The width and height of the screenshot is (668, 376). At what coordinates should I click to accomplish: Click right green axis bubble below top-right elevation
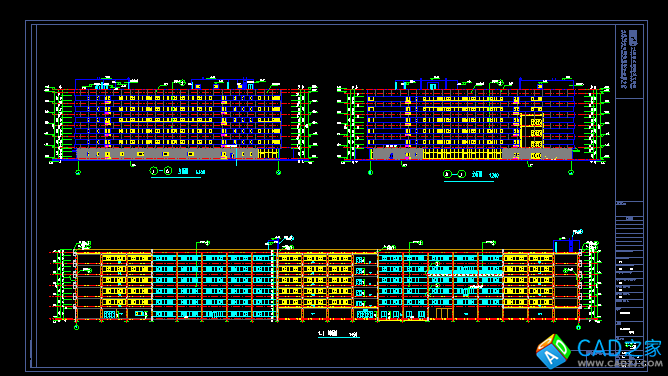point(571,172)
